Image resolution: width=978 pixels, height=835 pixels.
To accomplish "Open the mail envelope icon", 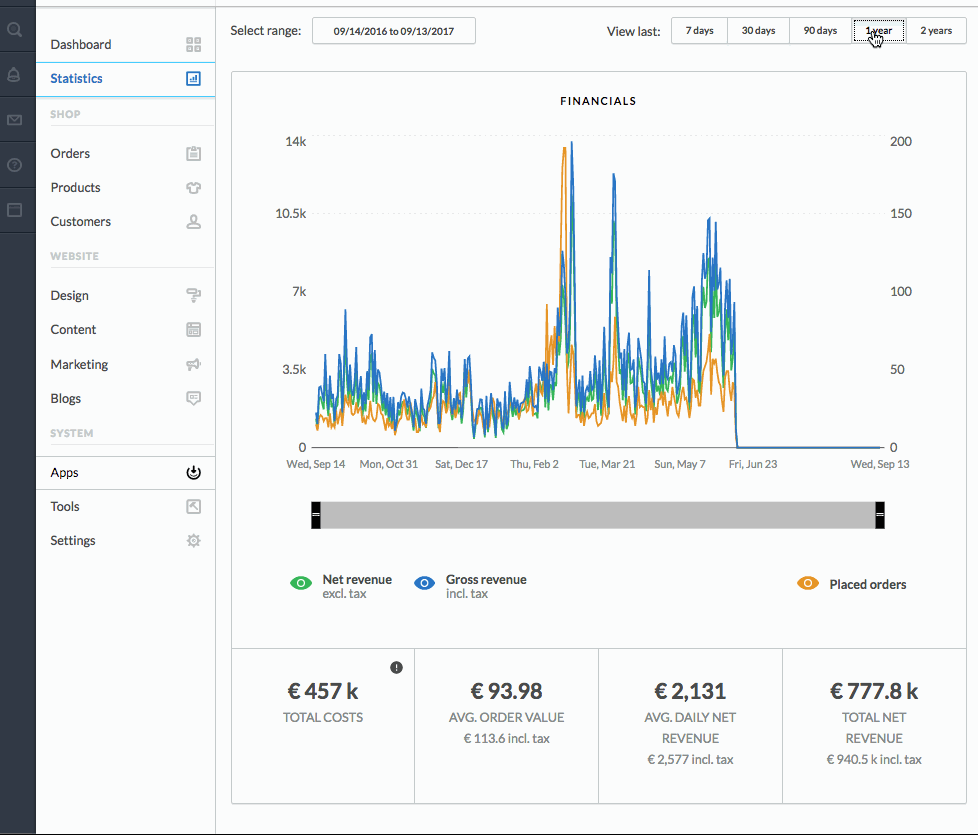I will click(14, 120).
